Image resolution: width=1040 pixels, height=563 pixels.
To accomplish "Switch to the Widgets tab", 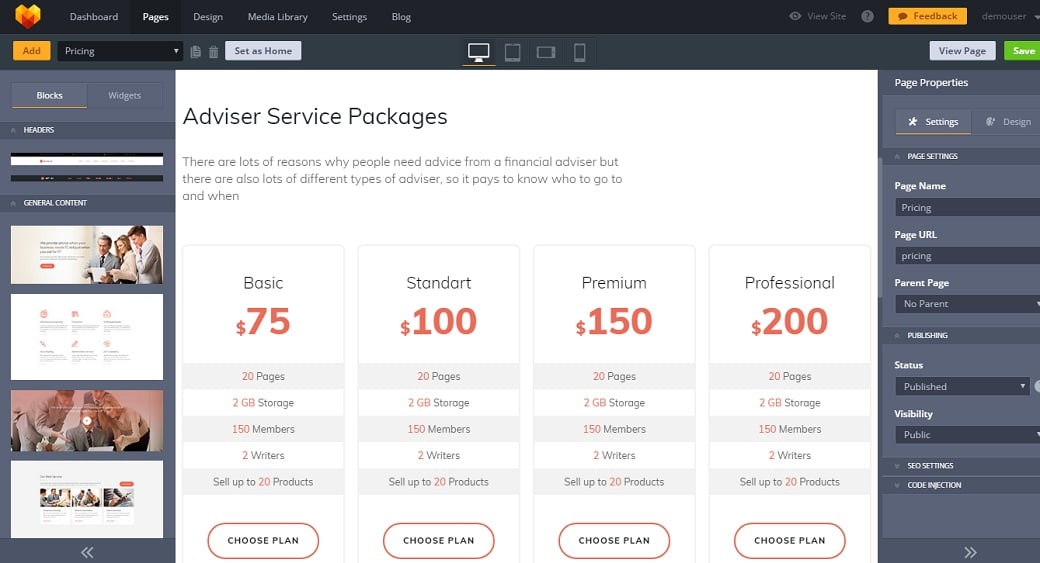I will coord(124,96).
